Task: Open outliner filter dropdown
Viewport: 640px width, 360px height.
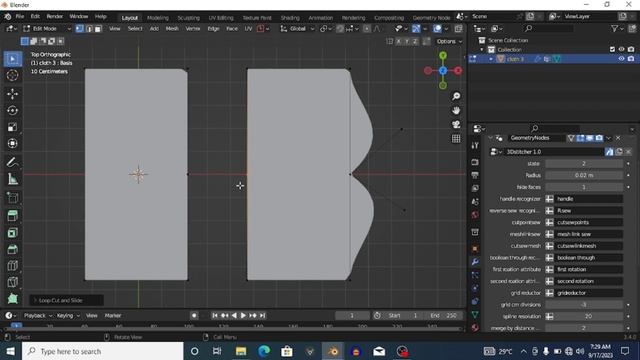Action: pos(617,29)
